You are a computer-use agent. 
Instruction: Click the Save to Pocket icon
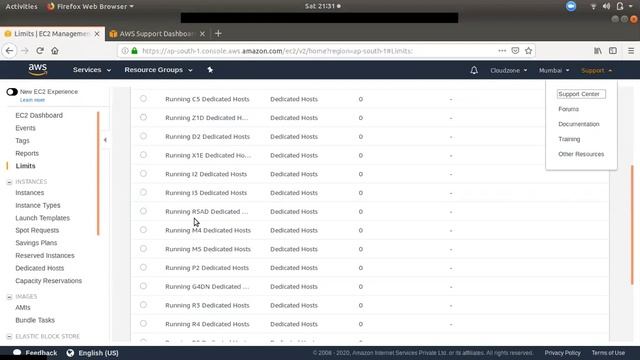pos(515,51)
